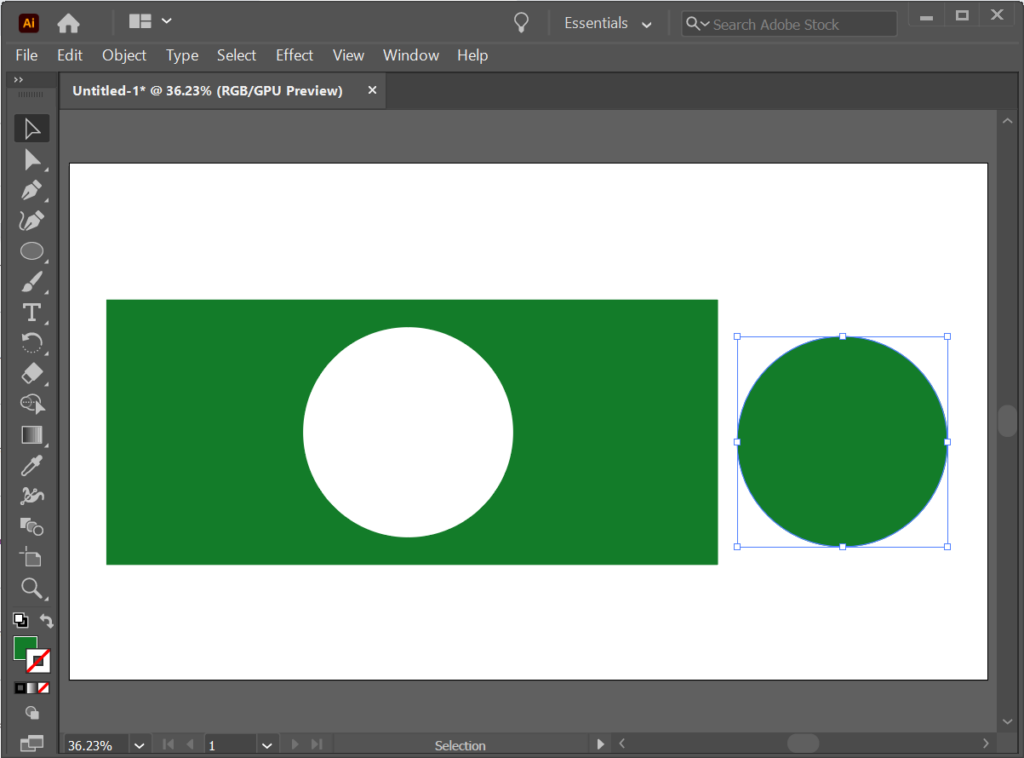This screenshot has width=1024, height=758.
Task: Switch to the Untitled-1 document tab
Action: click(210, 90)
